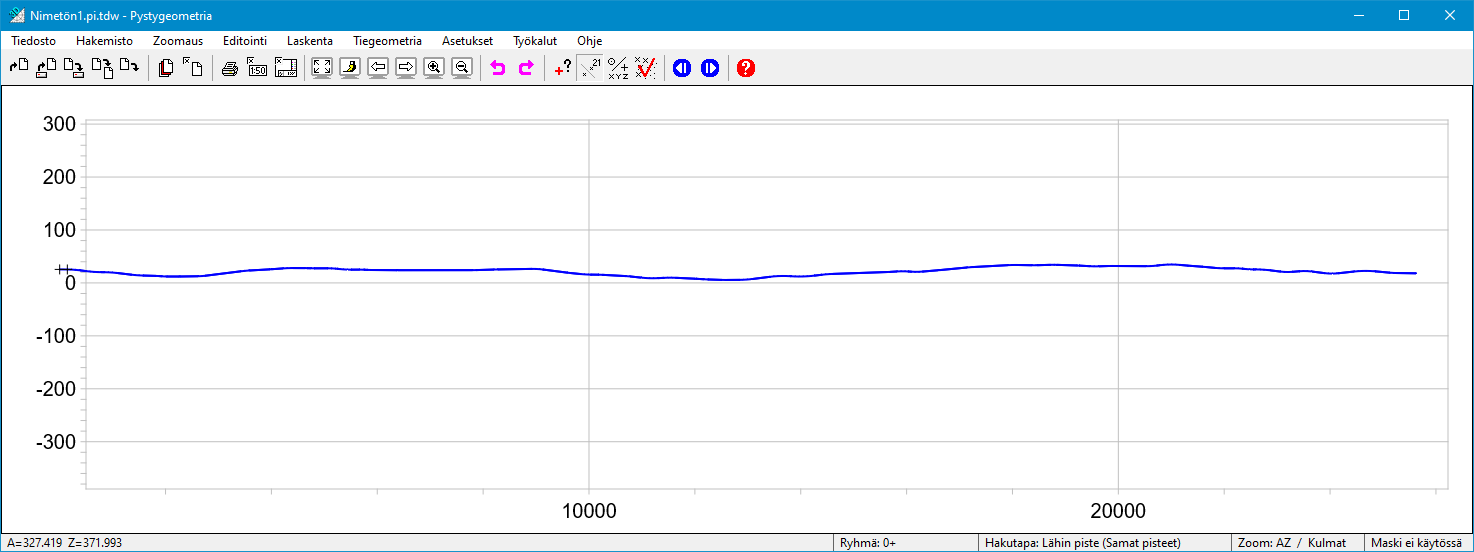
Task: Go to previous with blue left circle
Action: click(x=682, y=68)
